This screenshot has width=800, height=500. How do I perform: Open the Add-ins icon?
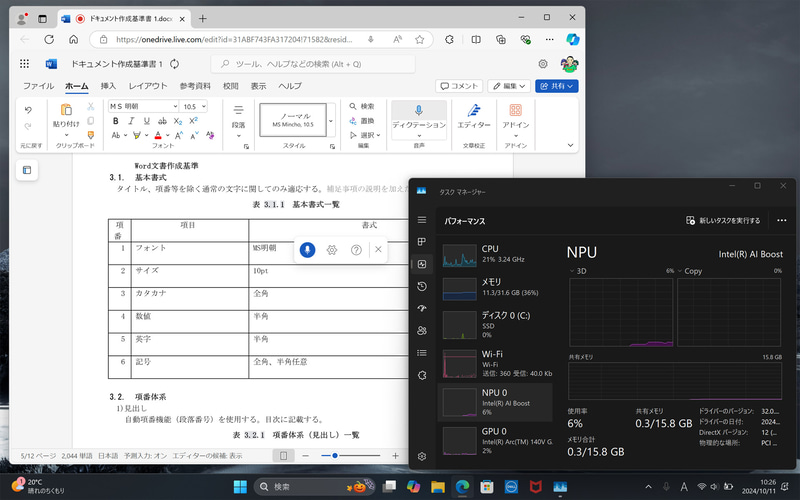(515, 110)
